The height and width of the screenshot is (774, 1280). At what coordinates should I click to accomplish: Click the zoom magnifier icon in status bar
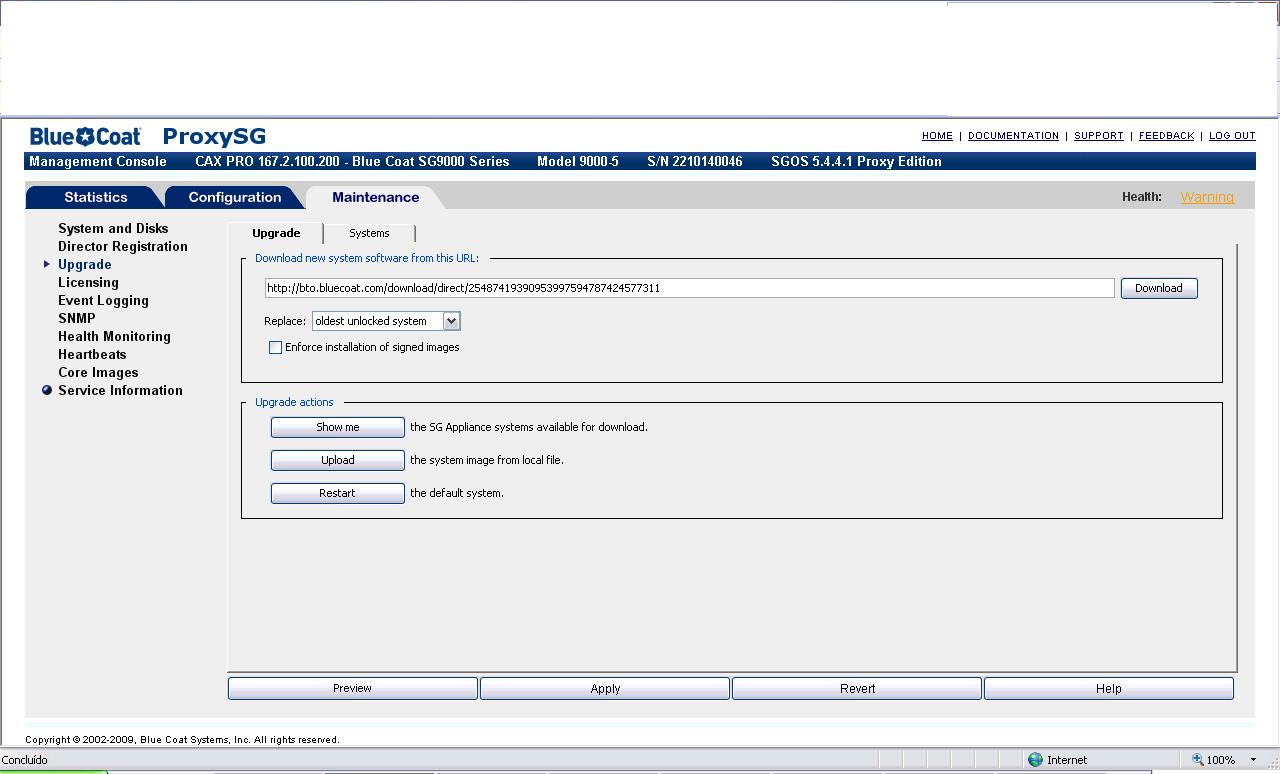[1197, 760]
